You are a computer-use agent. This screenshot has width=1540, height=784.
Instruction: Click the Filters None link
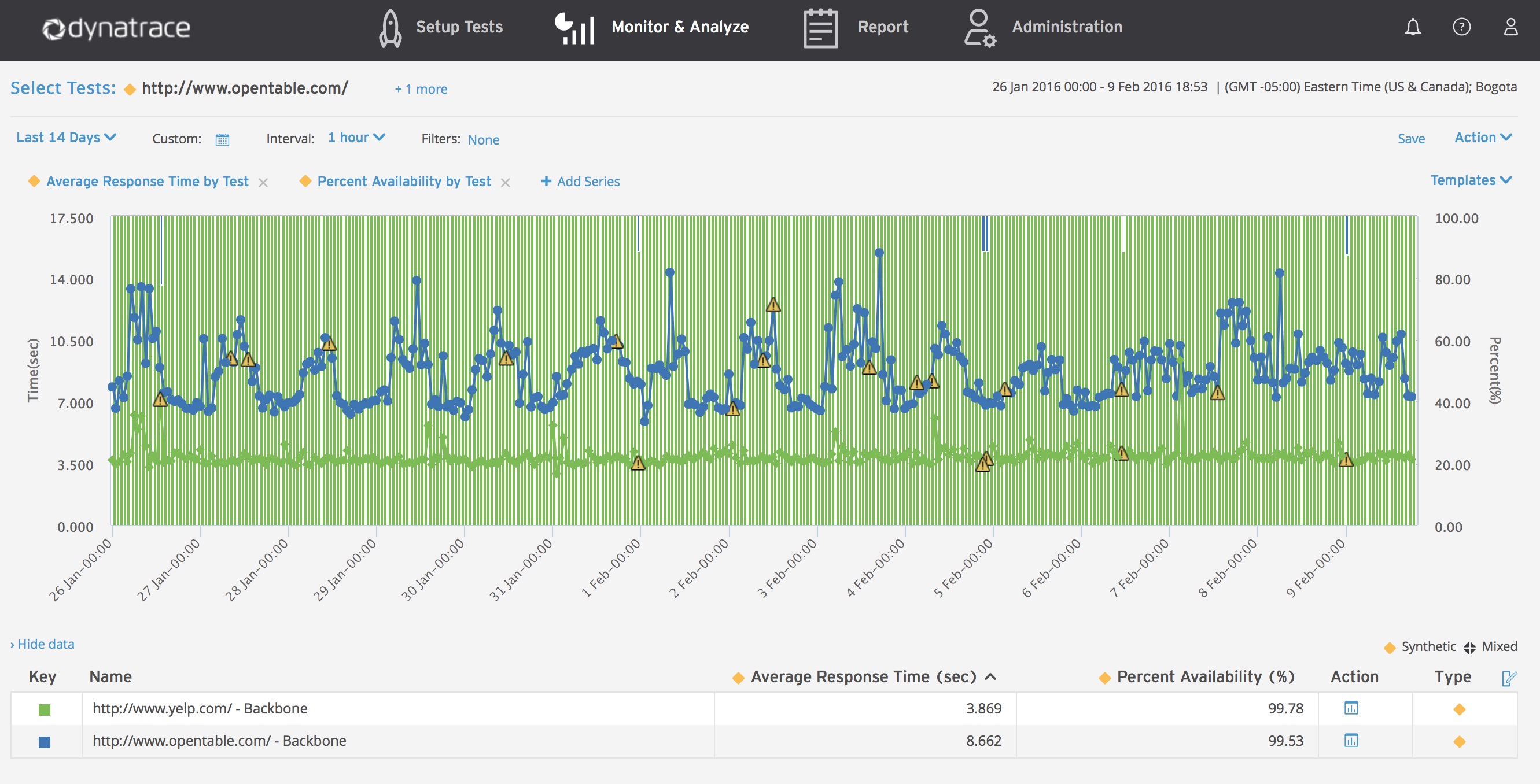[x=484, y=140]
